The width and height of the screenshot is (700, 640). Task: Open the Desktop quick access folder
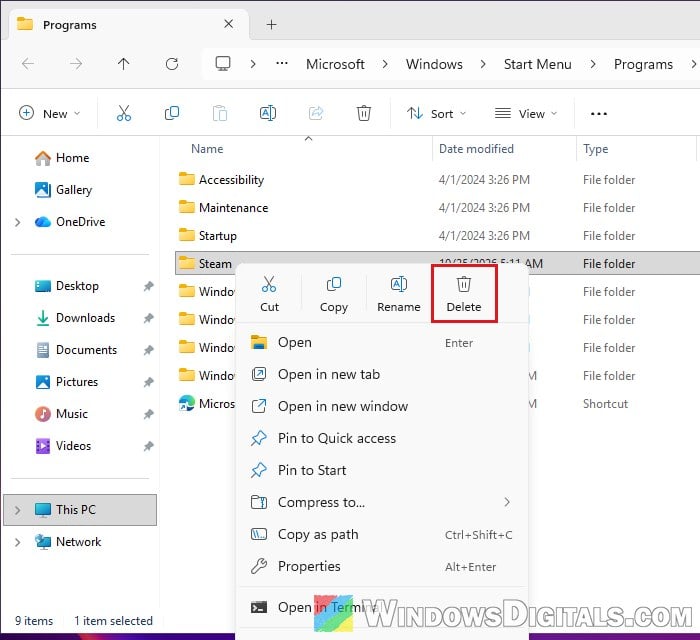tap(67, 286)
